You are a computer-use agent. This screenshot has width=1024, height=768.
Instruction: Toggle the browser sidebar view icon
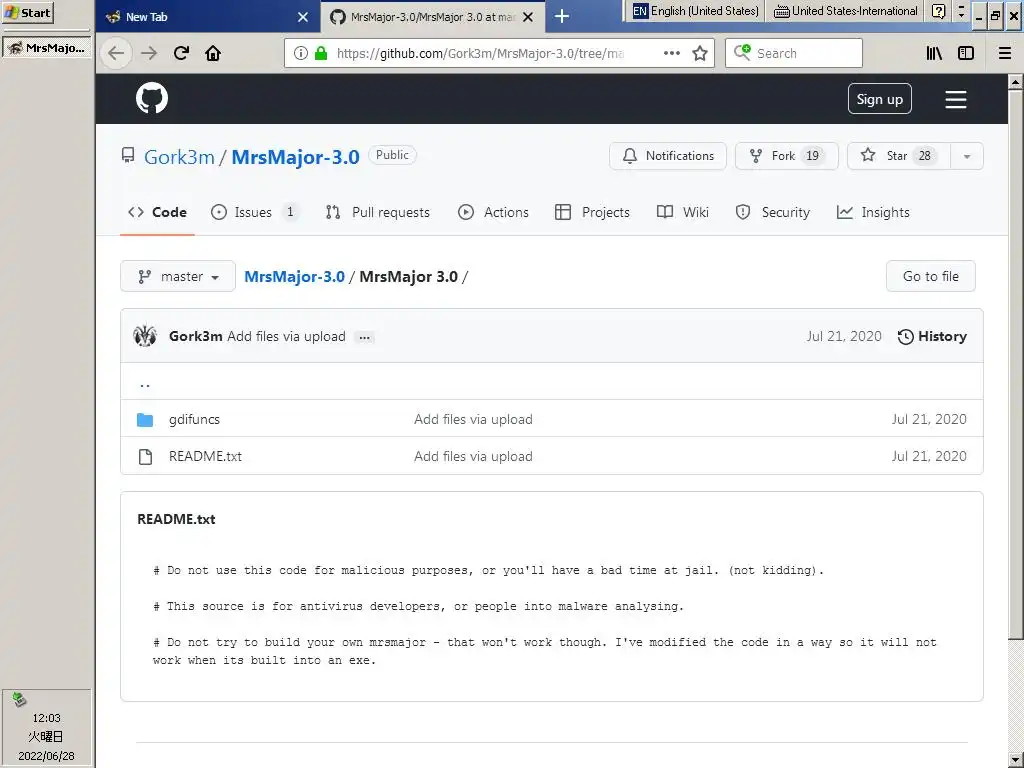pyautogui.click(x=966, y=53)
